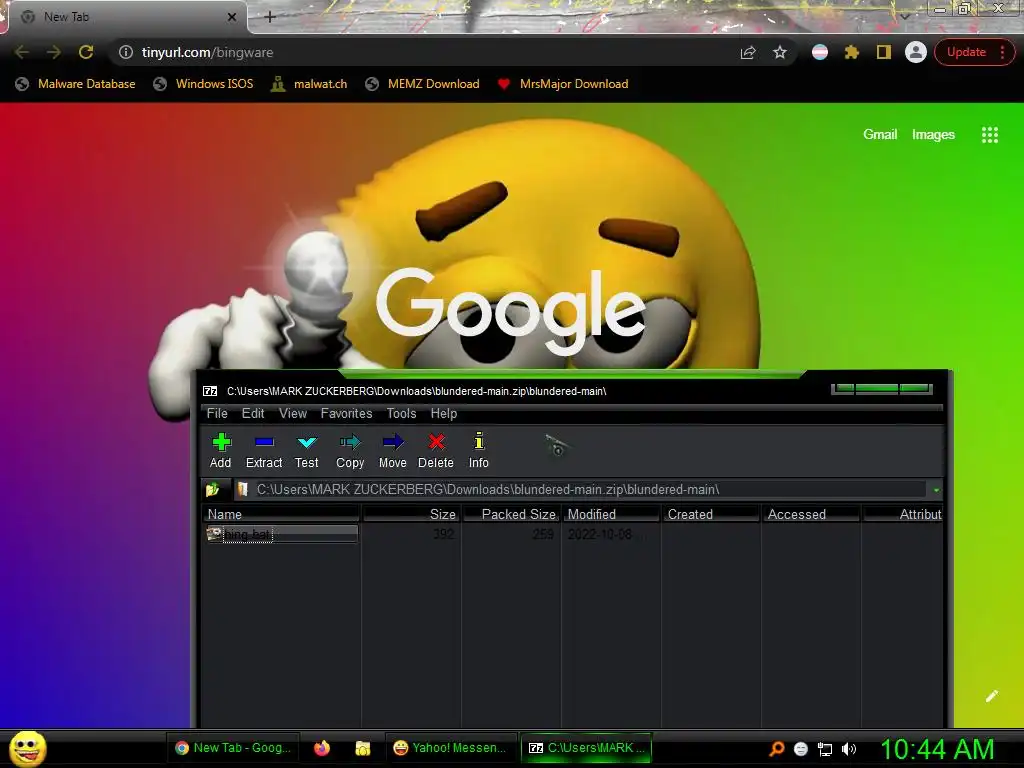Select the bing.bat file row
The width and height of the screenshot is (1024, 768).
282,534
